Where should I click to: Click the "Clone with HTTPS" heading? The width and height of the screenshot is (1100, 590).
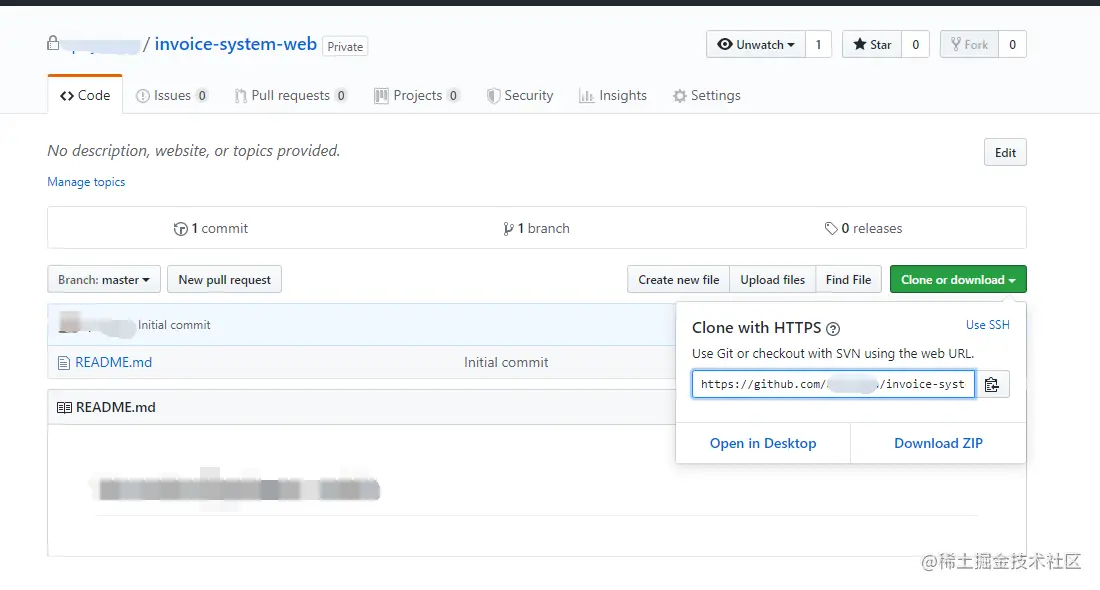pos(756,328)
